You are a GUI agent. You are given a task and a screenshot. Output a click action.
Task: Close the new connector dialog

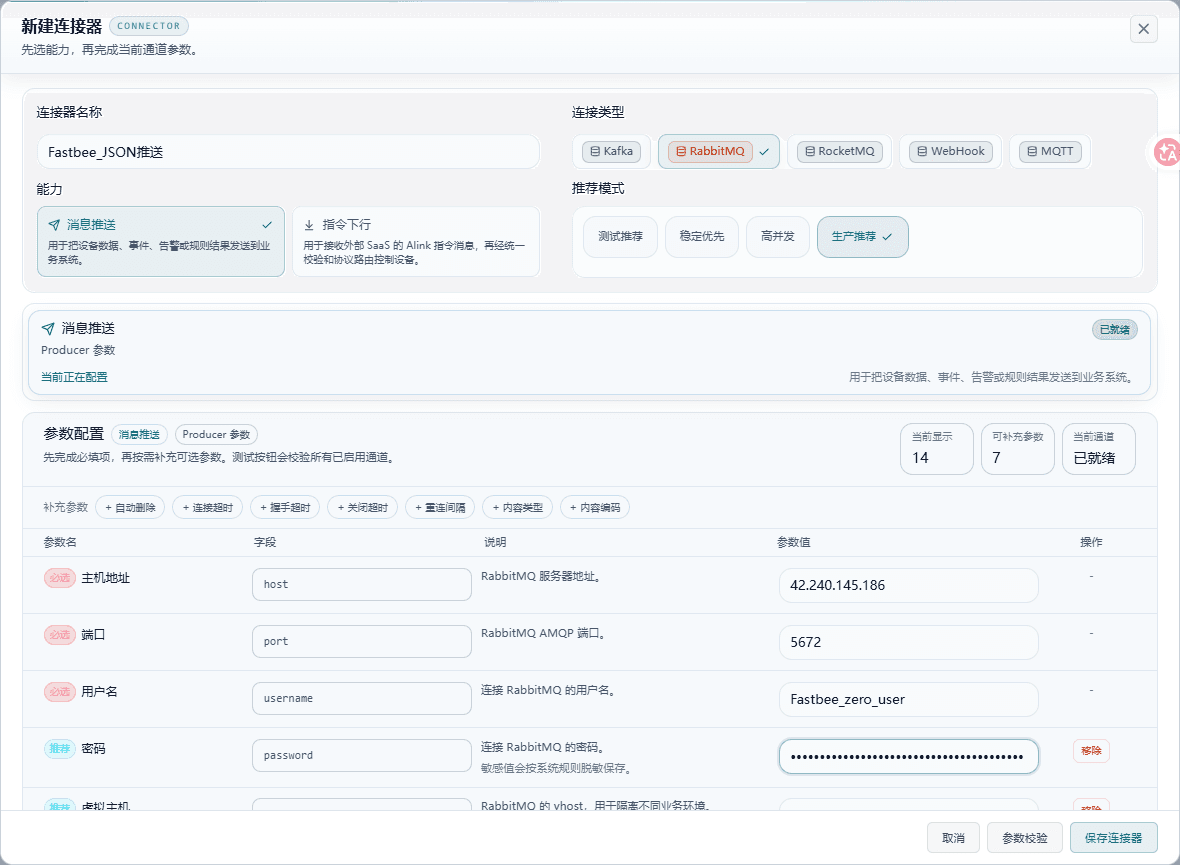[1143, 29]
